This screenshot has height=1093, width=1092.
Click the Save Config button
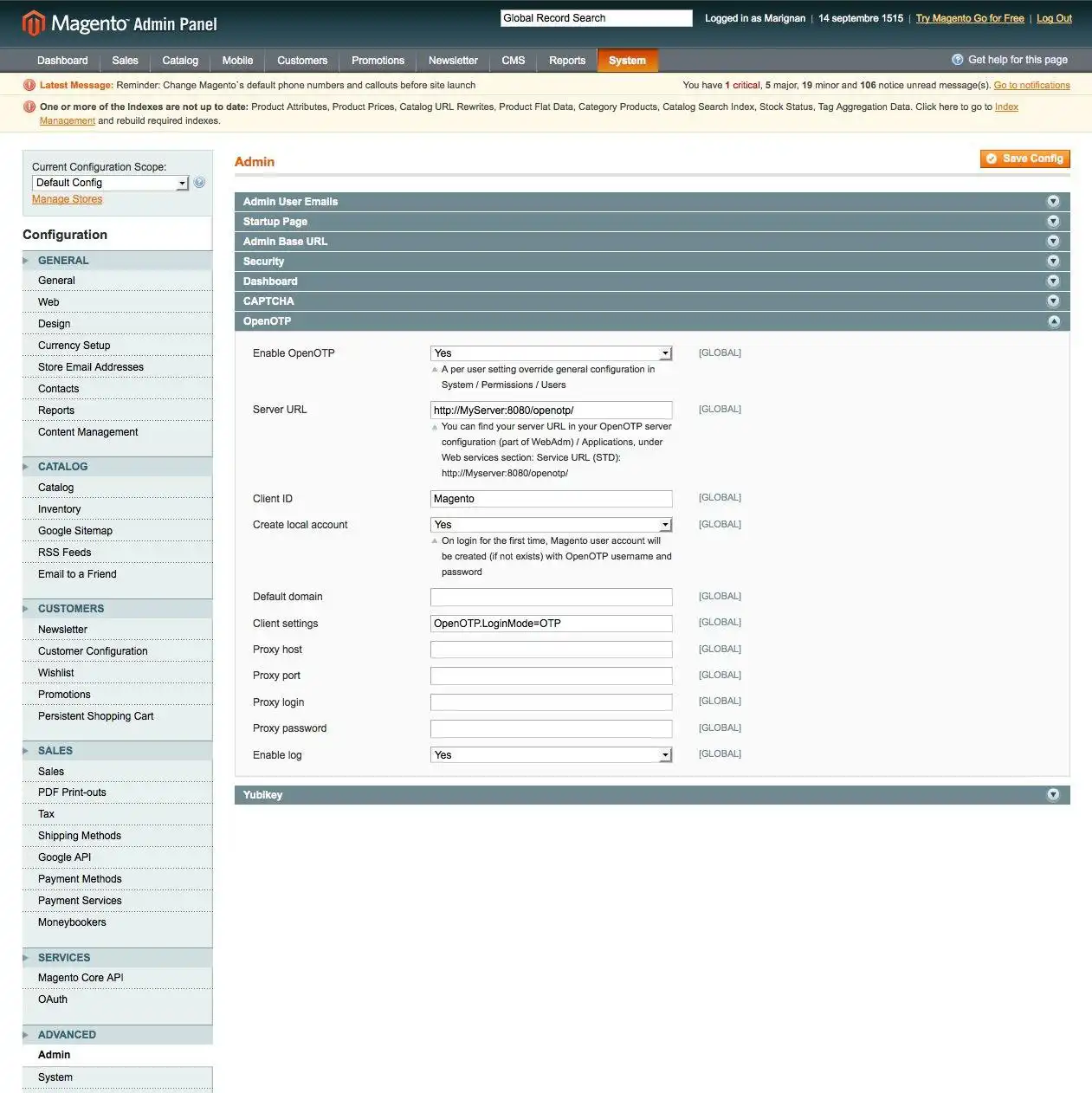[x=1025, y=158]
